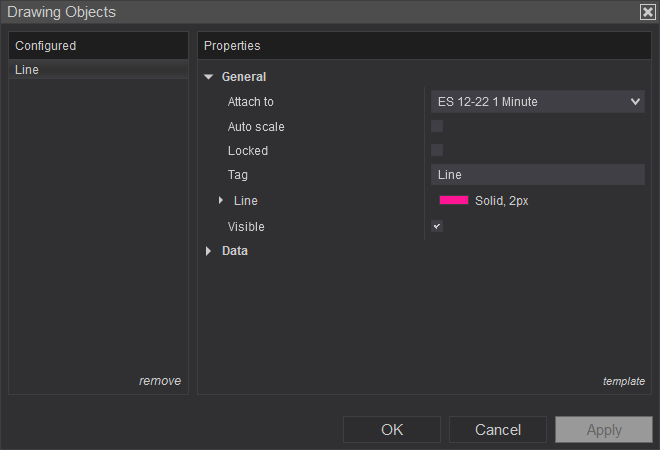Open the Attach to dropdown
Image resolution: width=660 pixels, height=450 pixels.
(x=538, y=101)
